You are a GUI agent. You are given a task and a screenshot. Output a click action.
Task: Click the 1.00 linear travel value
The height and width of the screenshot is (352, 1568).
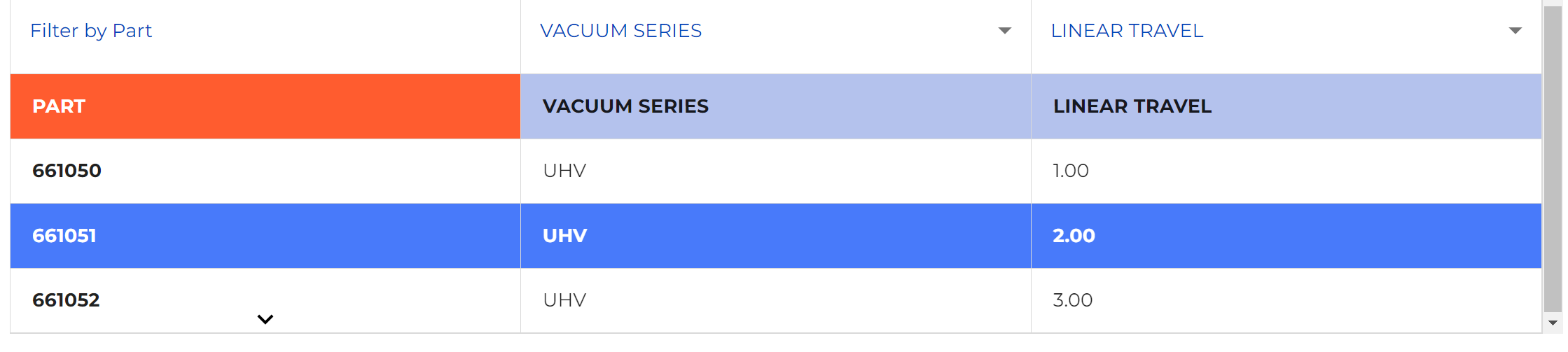pyautogui.click(x=1071, y=171)
